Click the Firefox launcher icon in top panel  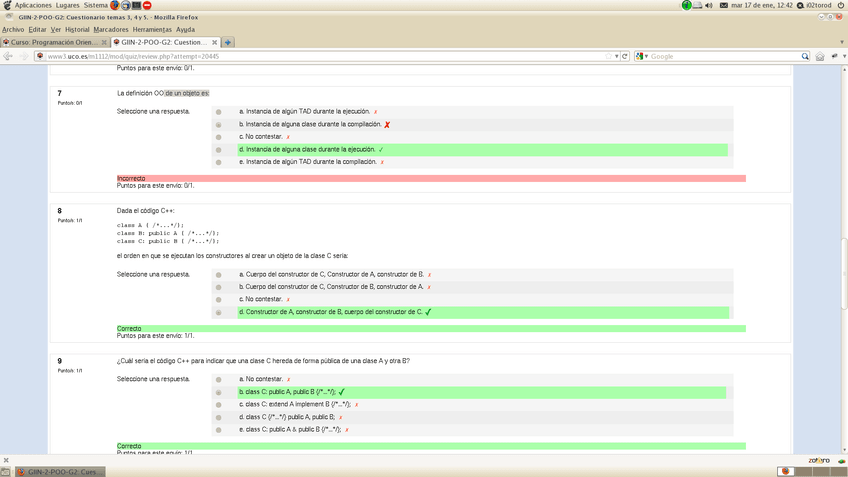pos(115,5)
